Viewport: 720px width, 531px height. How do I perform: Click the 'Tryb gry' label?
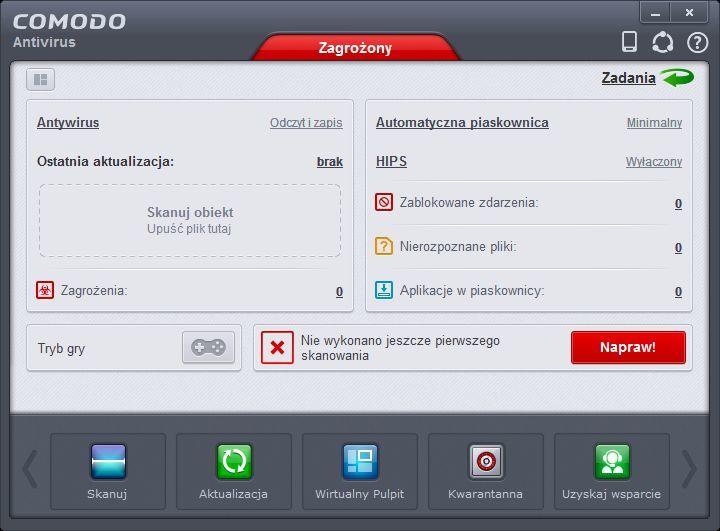tap(61, 349)
